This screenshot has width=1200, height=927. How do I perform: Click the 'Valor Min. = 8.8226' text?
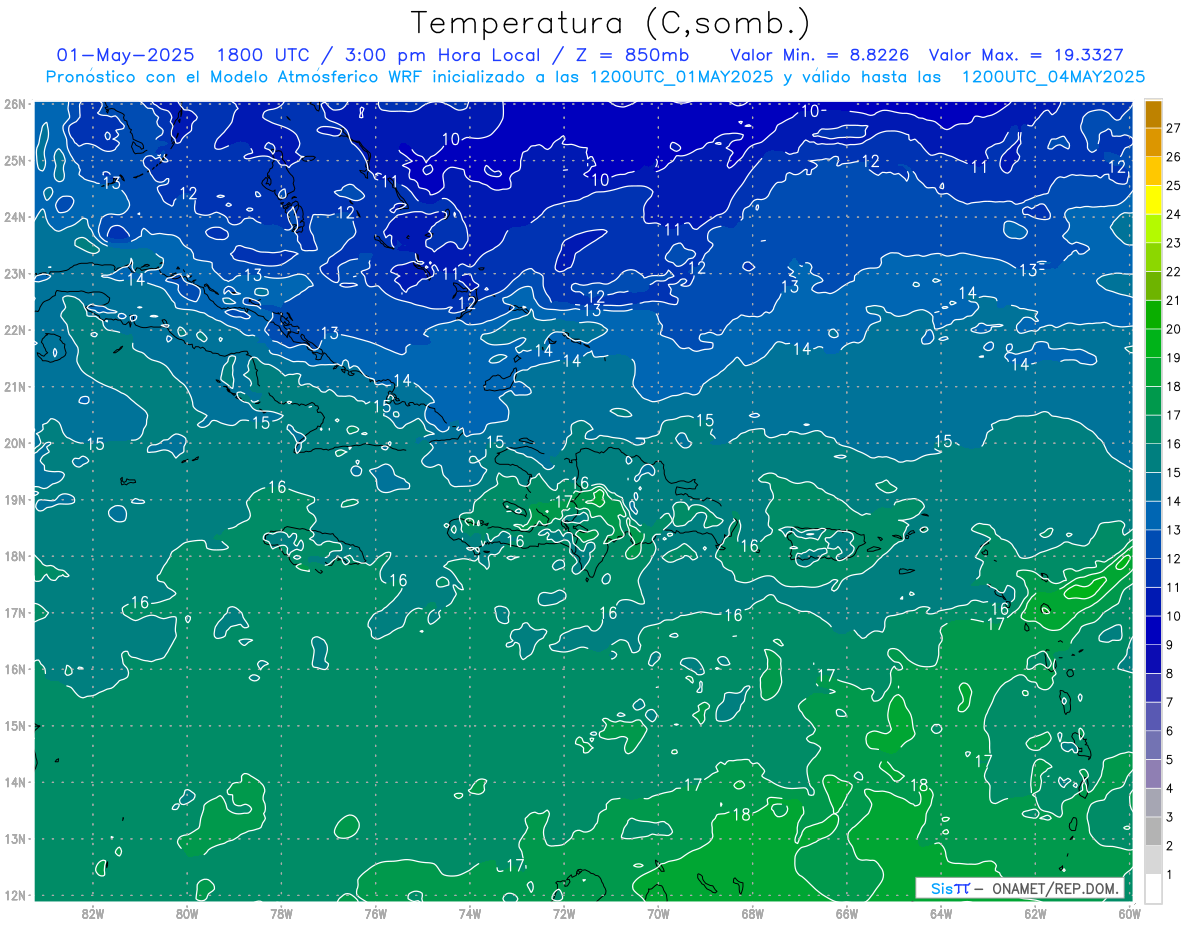point(819,55)
